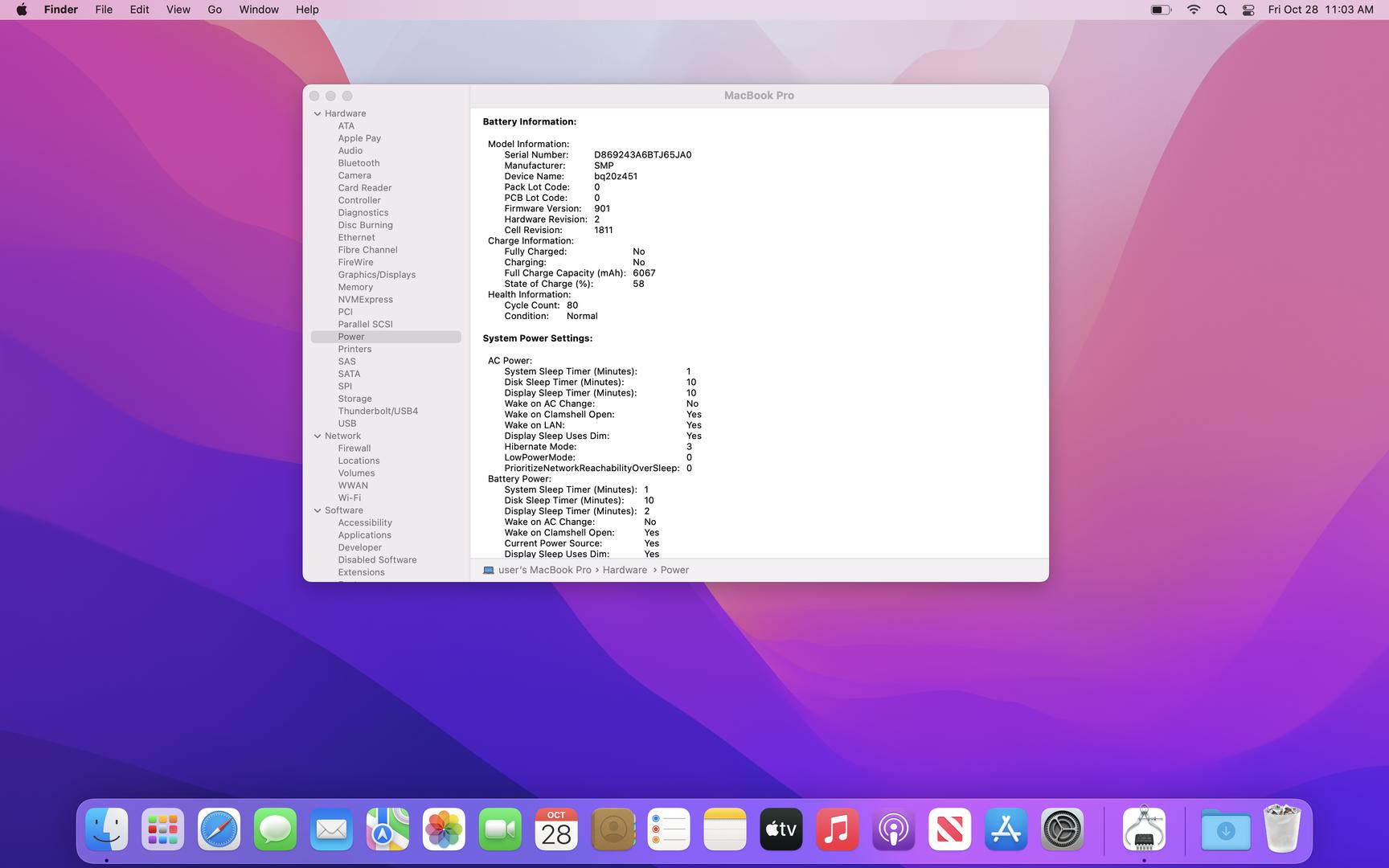Image resolution: width=1389 pixels, height=868 pixels.
Task: Open the View menu
Action: tap(178, 10)
